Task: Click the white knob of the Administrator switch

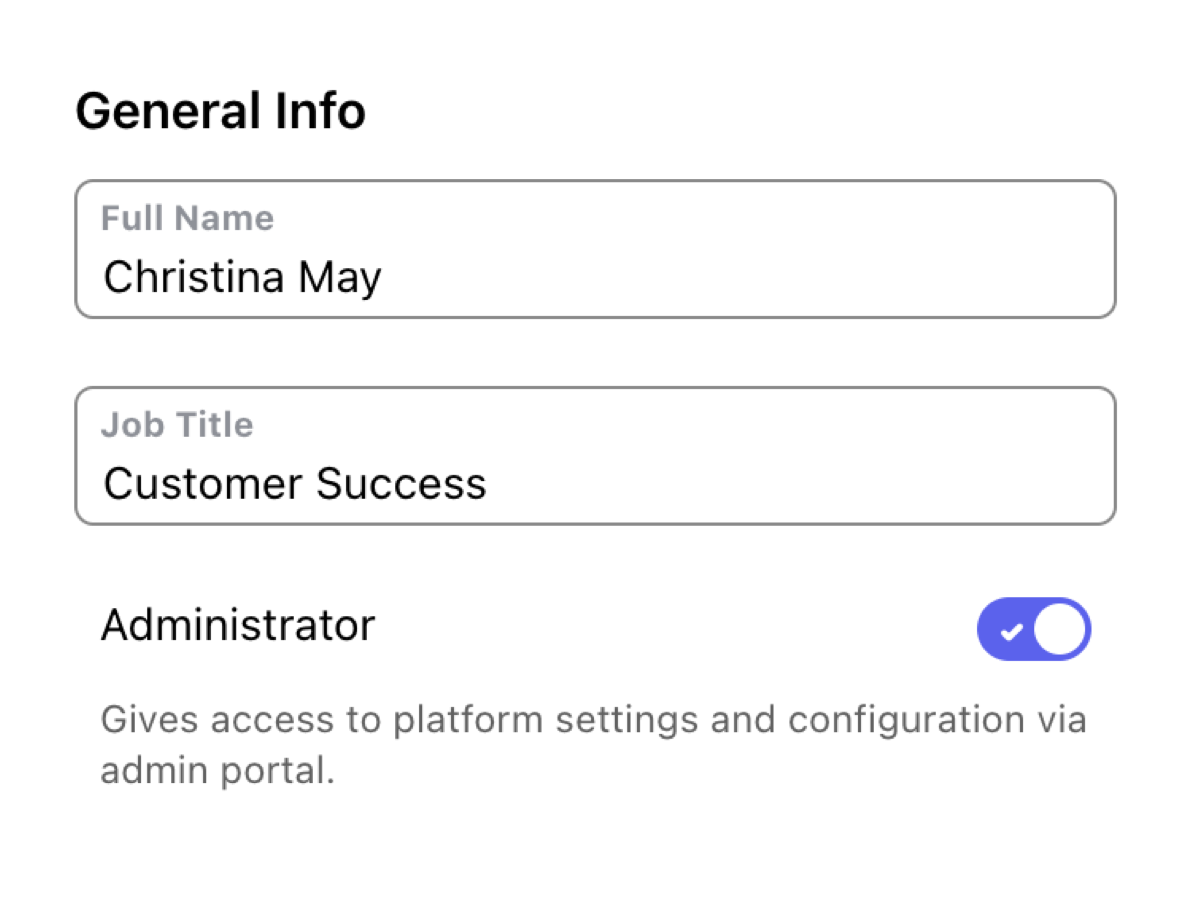Action: 1060,630
